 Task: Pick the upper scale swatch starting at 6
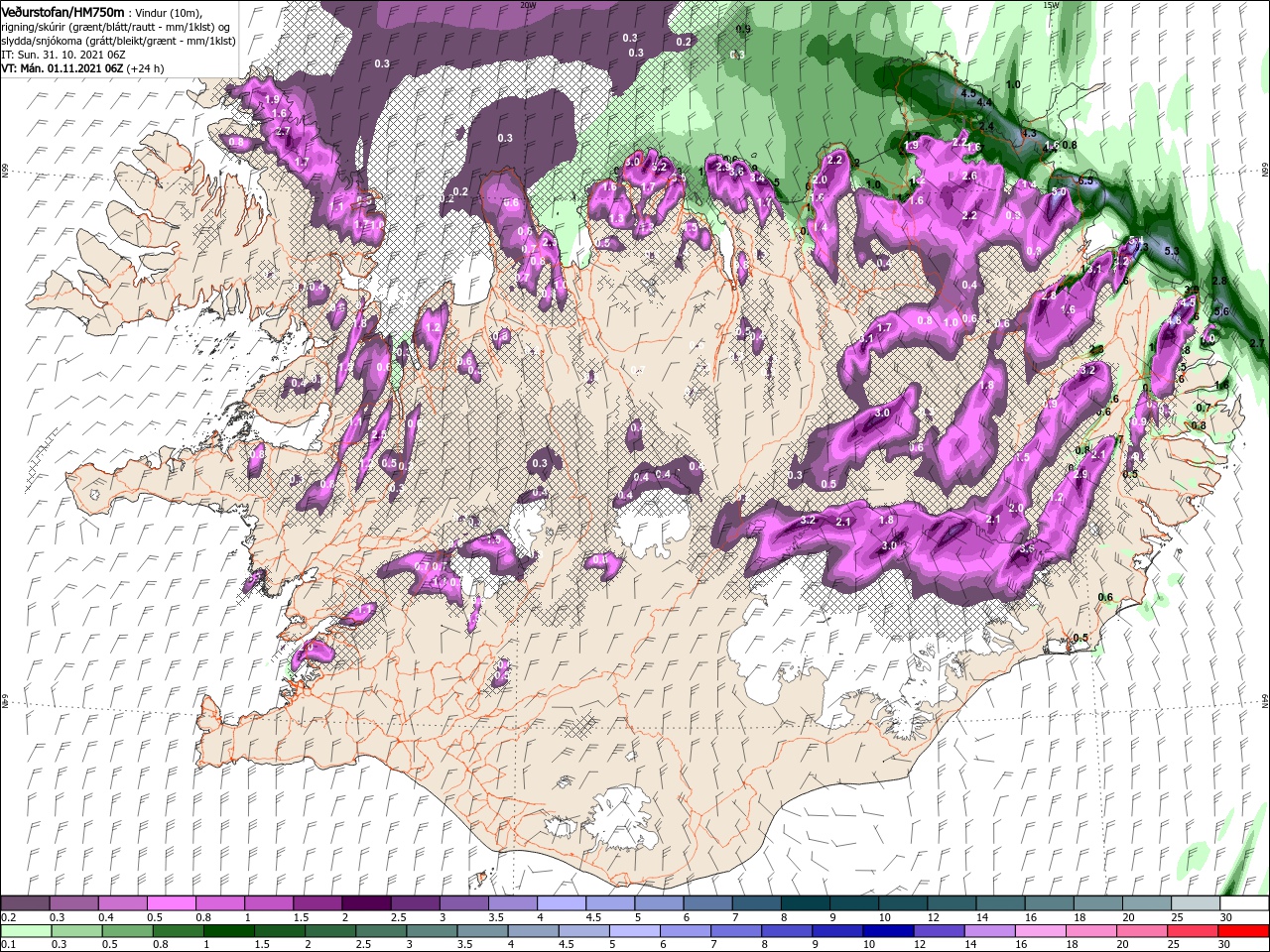pos(706,903)
